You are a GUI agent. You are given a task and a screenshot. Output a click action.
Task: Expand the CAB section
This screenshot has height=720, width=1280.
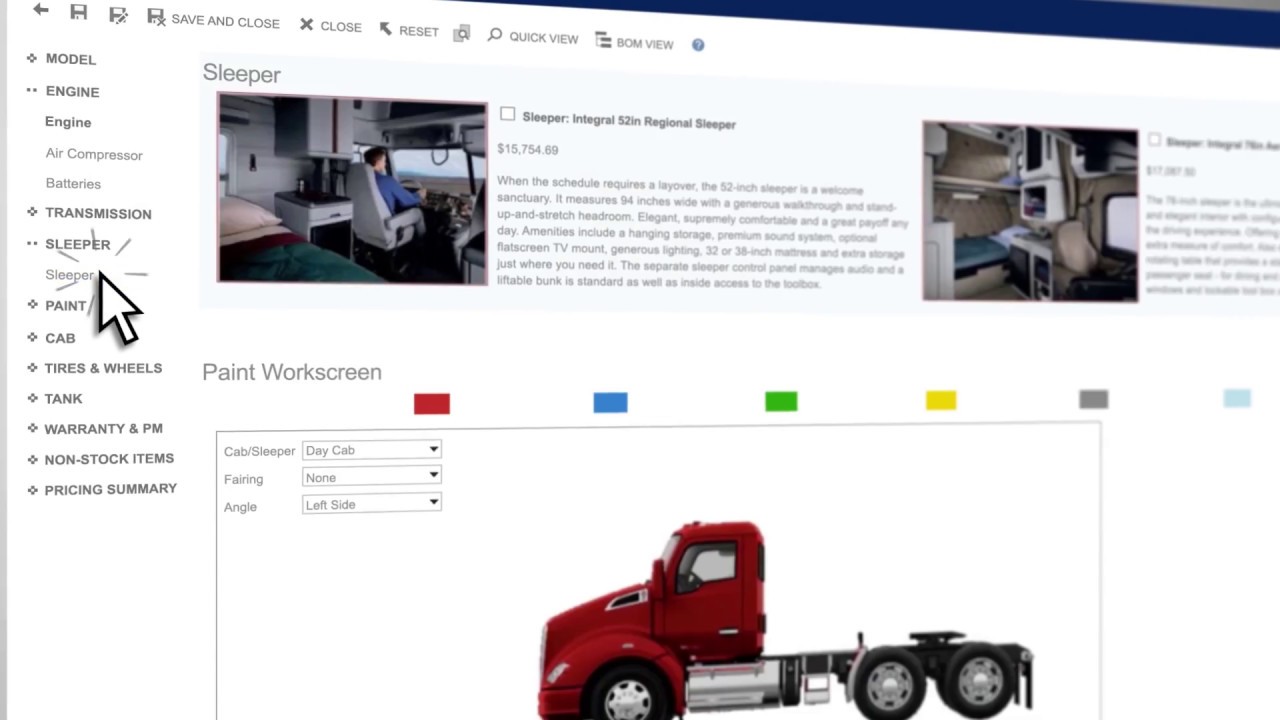[51, 338]
